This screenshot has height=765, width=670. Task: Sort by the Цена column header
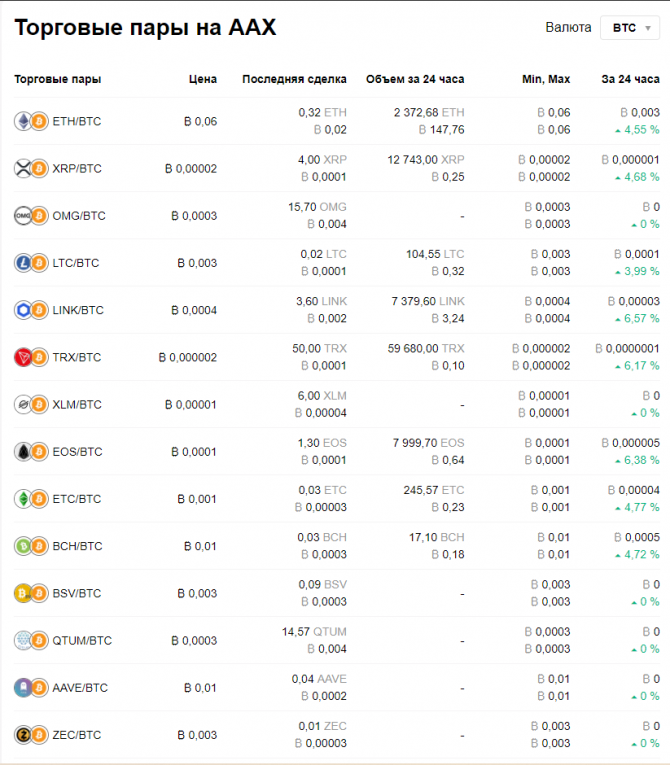pyautogui.click(x=203, y=79)
